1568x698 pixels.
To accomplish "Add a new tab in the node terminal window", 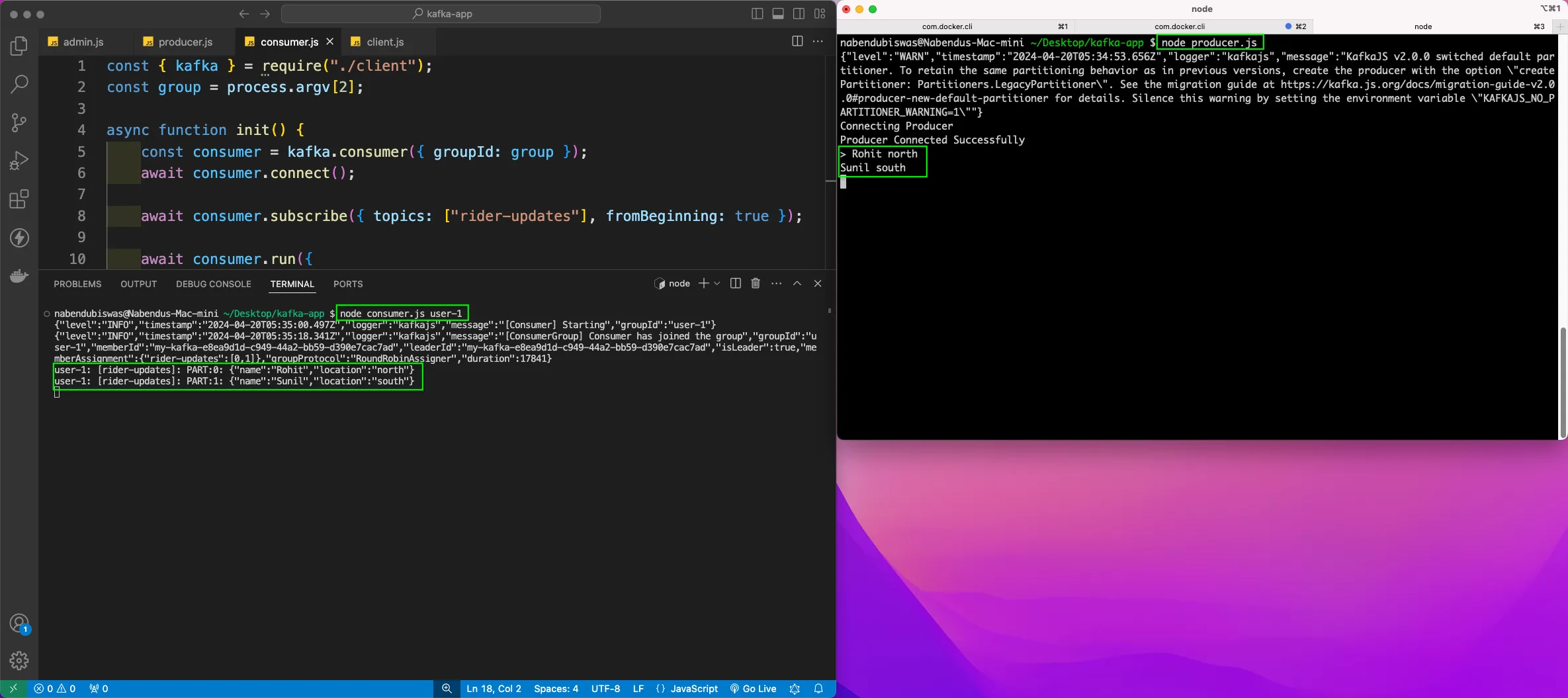I will [1559, 26].
